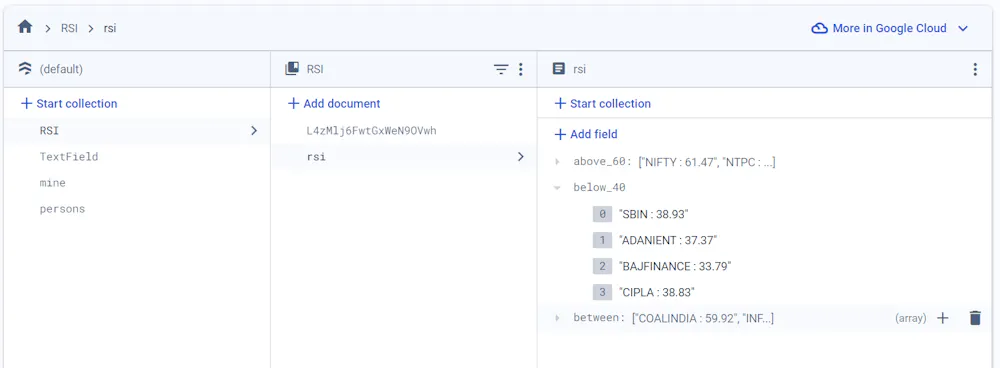The height and width of the screenshot is (368, 1000).
Task: Click the (default) database icon
Action: point(26,69)
